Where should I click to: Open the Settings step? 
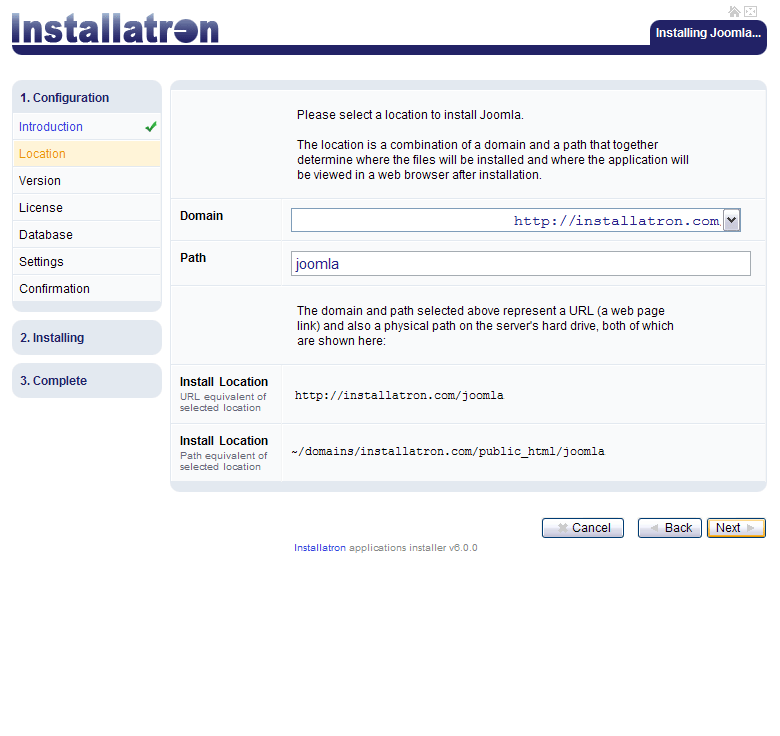87,262
